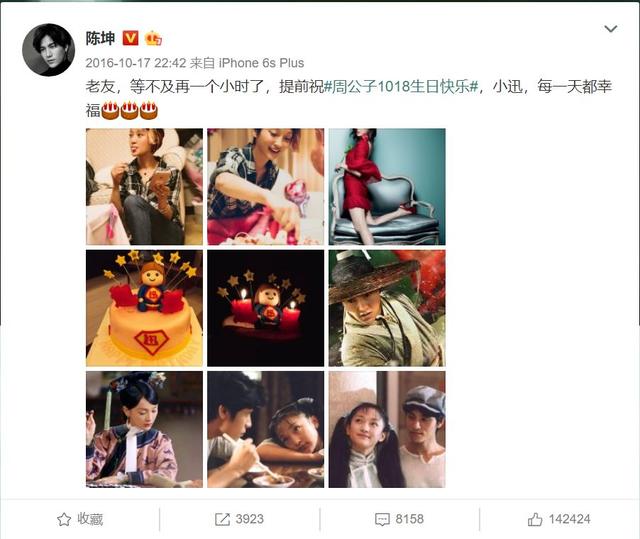The height and width of the screenshot is (539, 640).
Task: Click the iPhone 6s Plus source link
Action: click(x=261, y=63)
